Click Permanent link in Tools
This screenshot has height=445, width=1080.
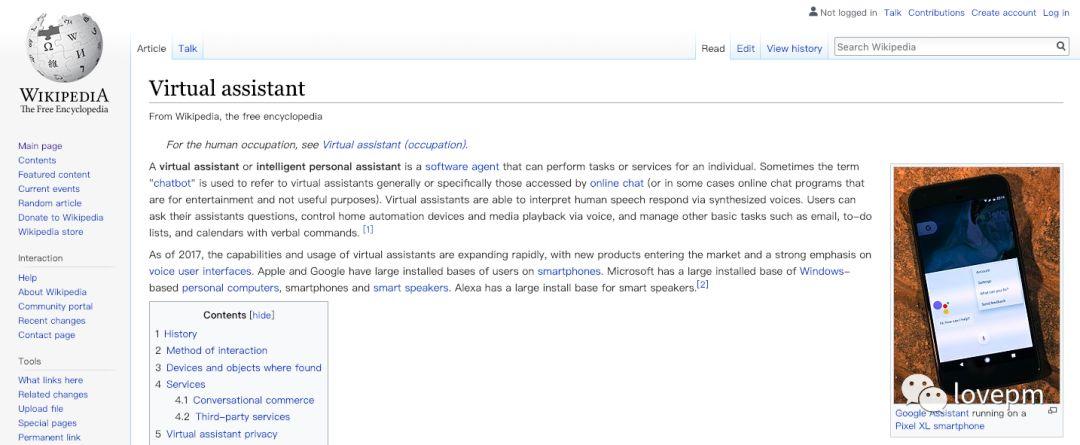tap(49, 437)
